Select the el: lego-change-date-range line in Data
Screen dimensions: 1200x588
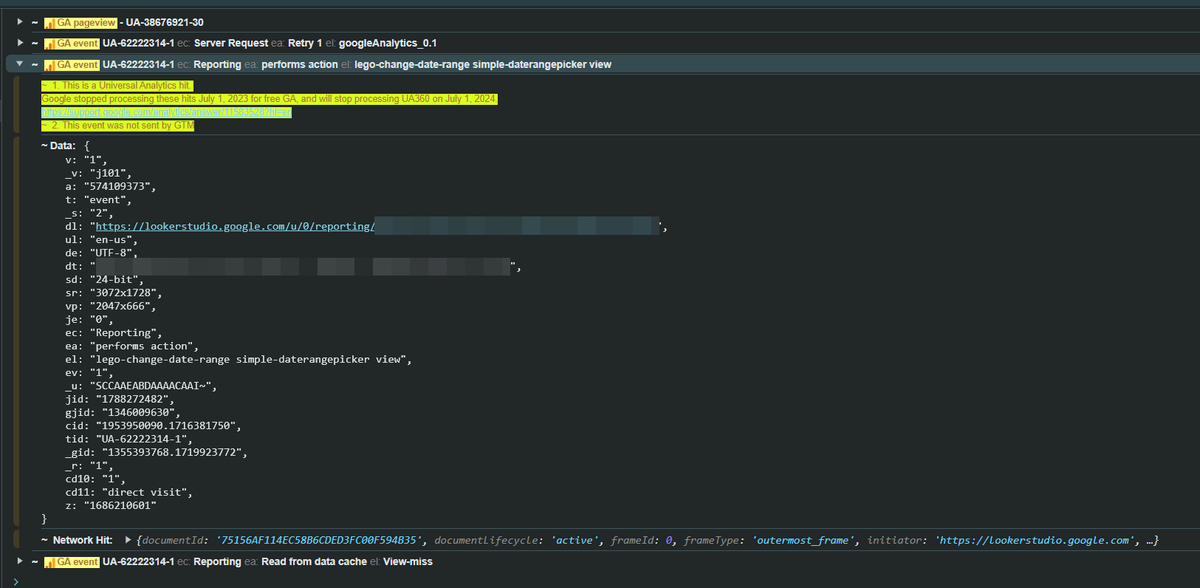pos(239,360)
